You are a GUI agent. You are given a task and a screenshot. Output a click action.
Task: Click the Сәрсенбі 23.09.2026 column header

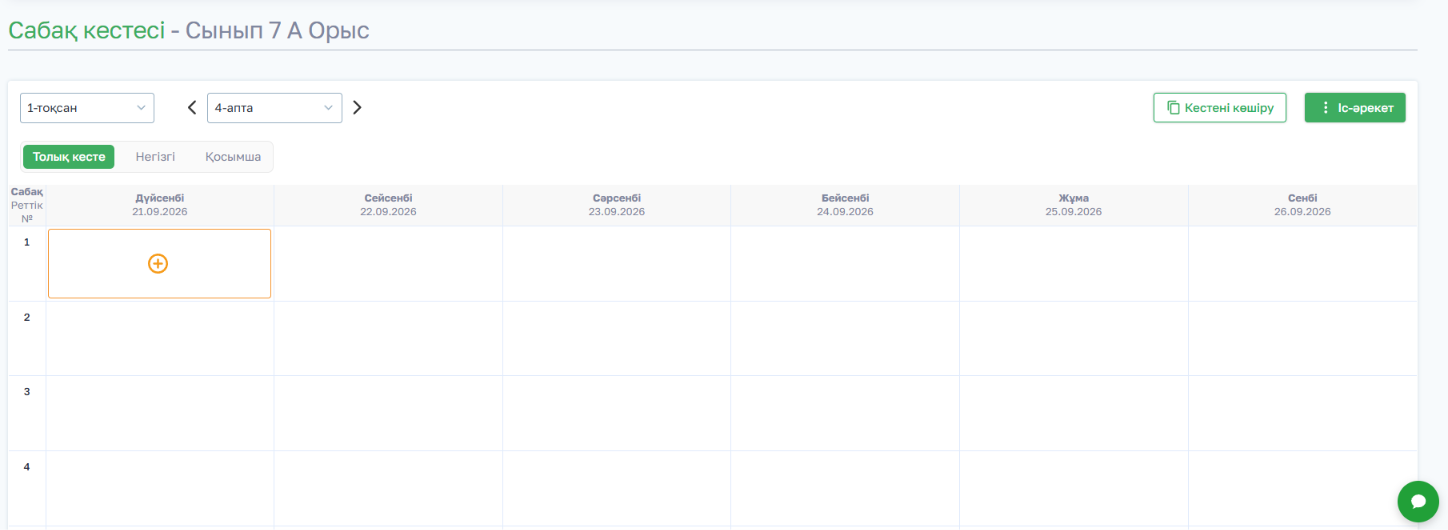coord(617,205)
